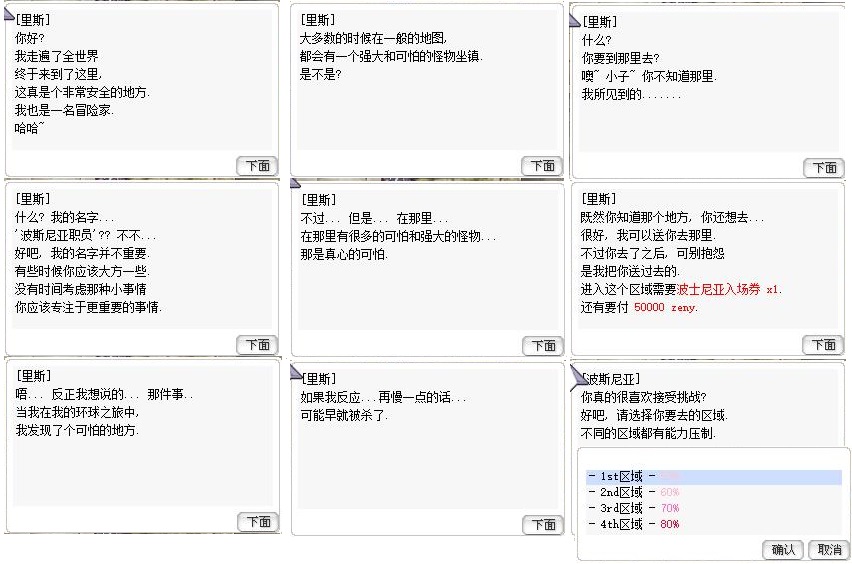Cancel the area selection with 取消
852x564 pixels.
829,549
